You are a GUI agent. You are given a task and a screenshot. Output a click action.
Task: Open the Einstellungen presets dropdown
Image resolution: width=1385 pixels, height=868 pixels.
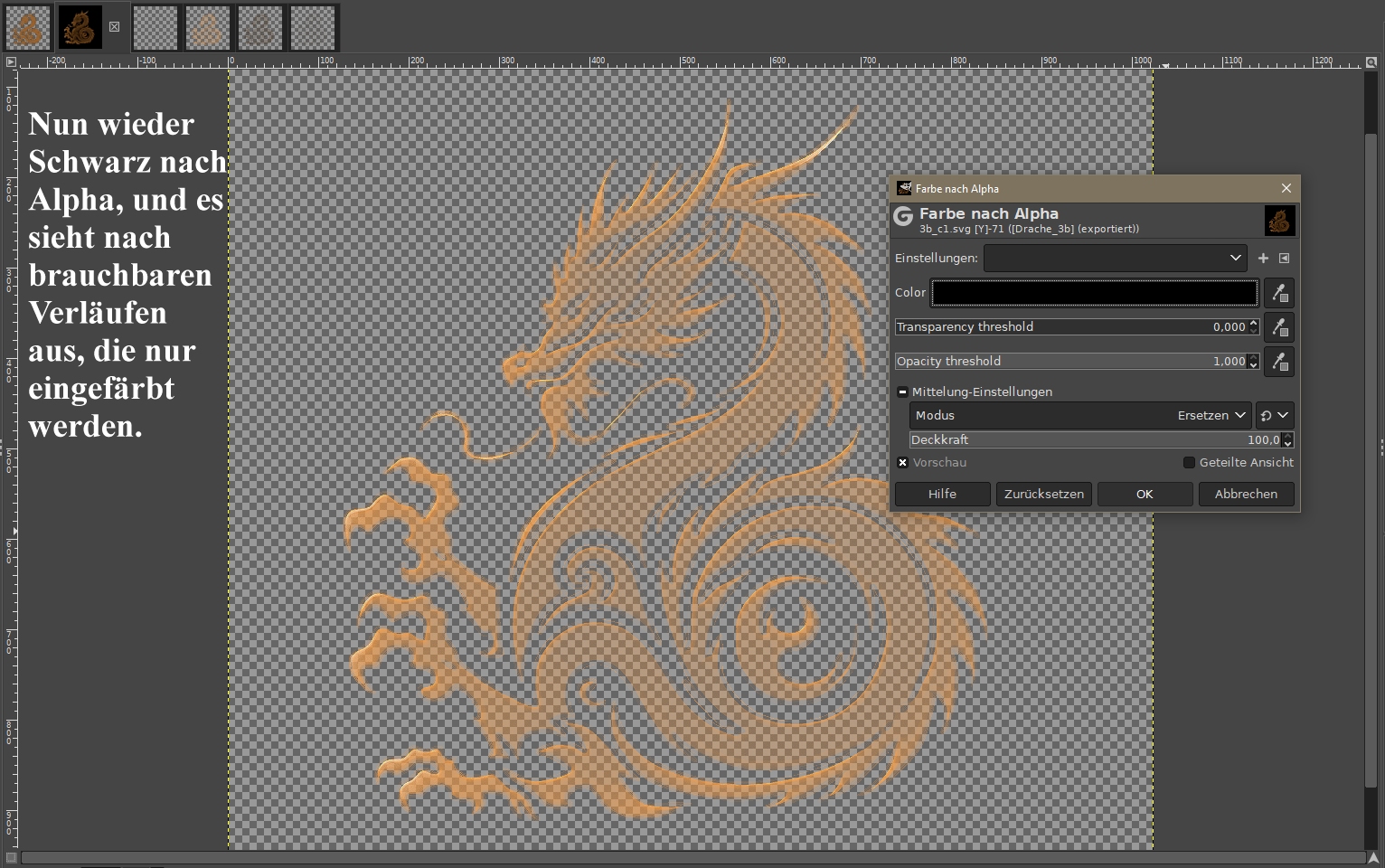tap(1116, 259)
